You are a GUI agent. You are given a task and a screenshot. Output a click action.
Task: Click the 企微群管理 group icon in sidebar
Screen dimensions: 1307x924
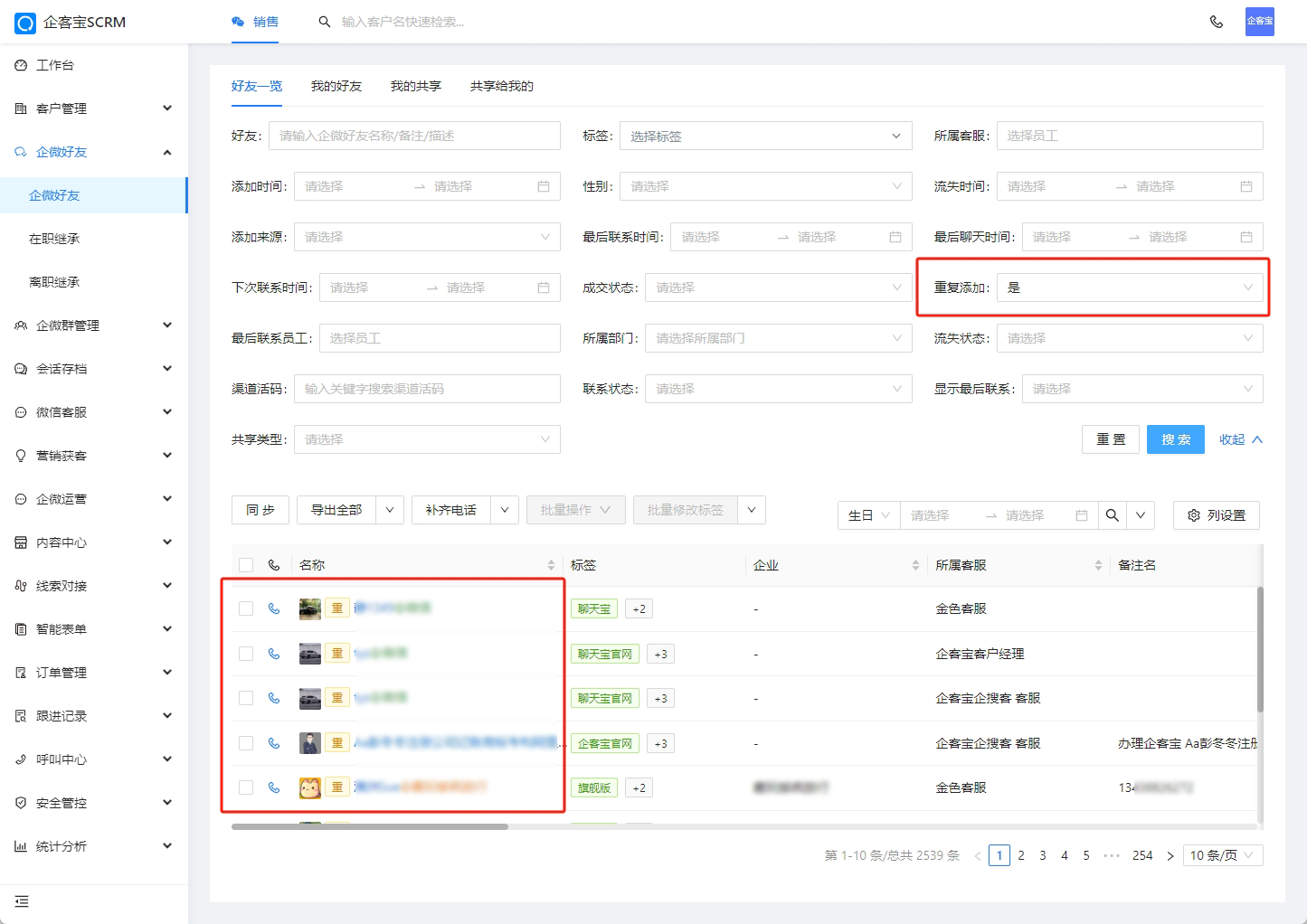(x=21, y=325)
